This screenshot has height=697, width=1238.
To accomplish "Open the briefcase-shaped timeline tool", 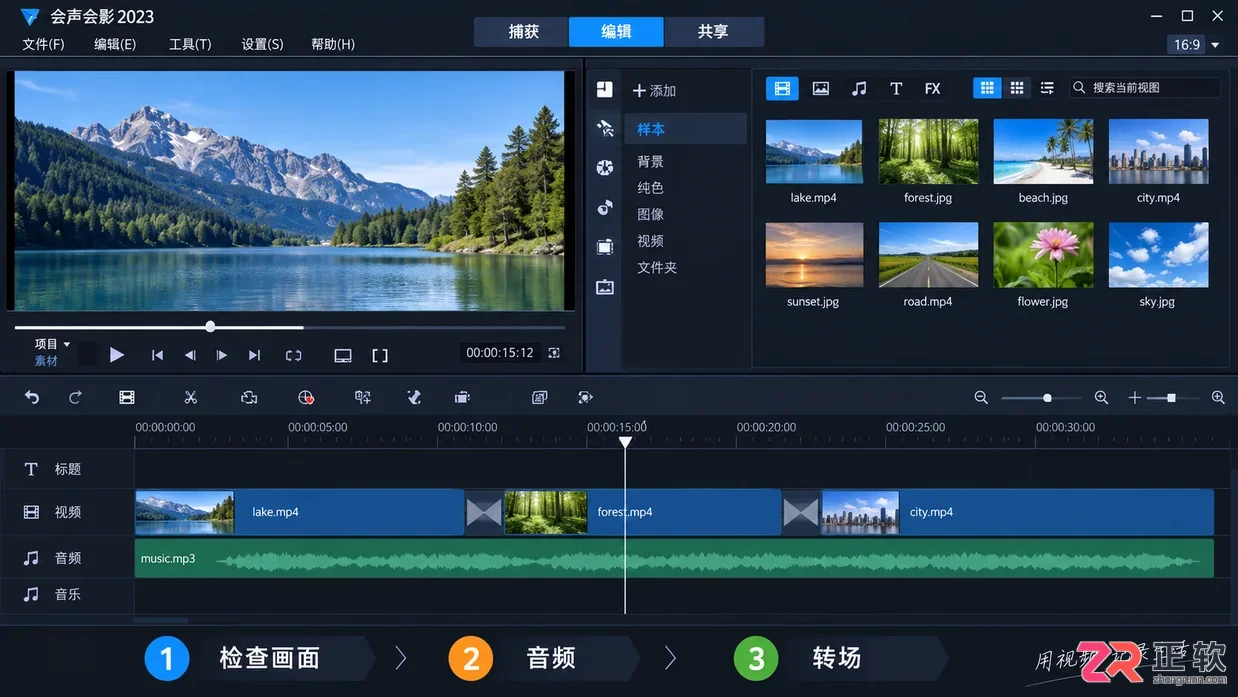I will pyautogui.click(x=462, y=397).
